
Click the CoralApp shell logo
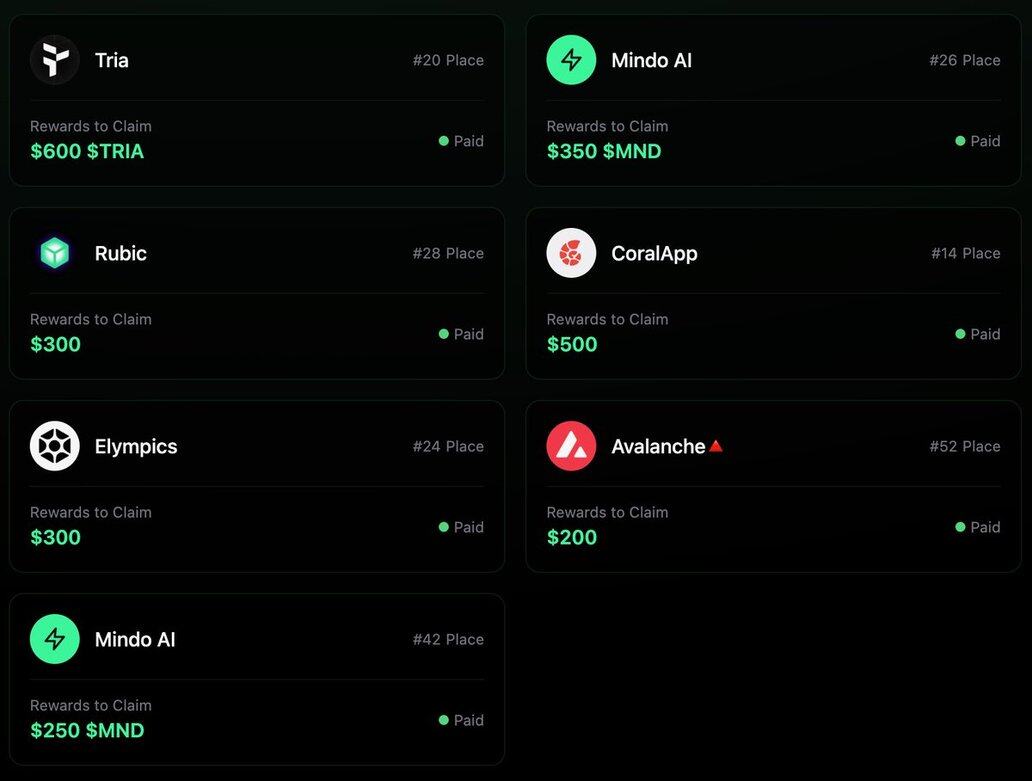pyautogui.click(x=571, y=253)
